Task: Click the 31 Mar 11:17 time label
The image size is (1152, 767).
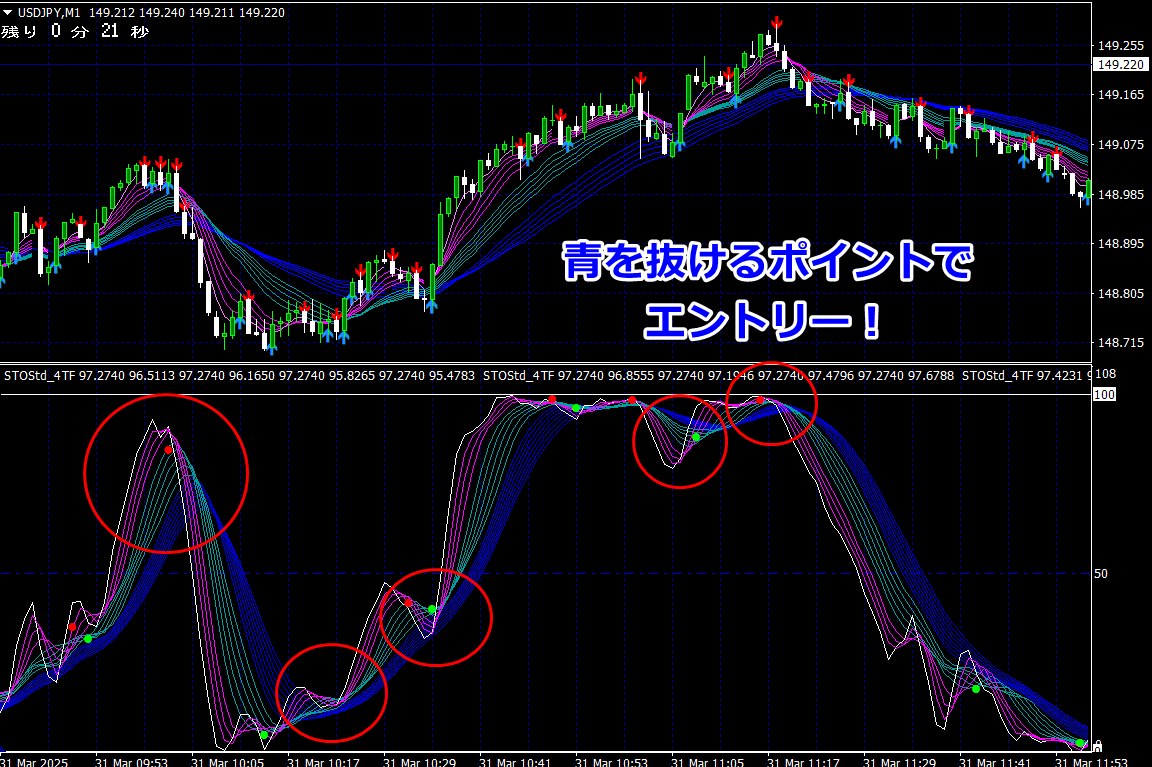Action: pyautogui.click(x=803, y=762)
